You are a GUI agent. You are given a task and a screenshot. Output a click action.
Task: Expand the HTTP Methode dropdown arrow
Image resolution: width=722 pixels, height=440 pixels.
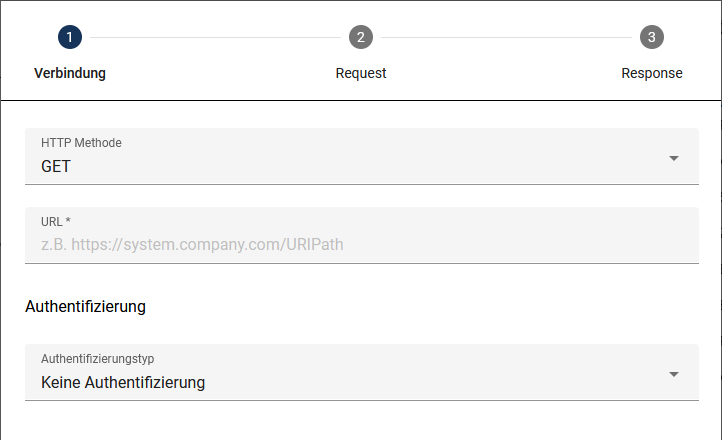click(x=674, y=158)
